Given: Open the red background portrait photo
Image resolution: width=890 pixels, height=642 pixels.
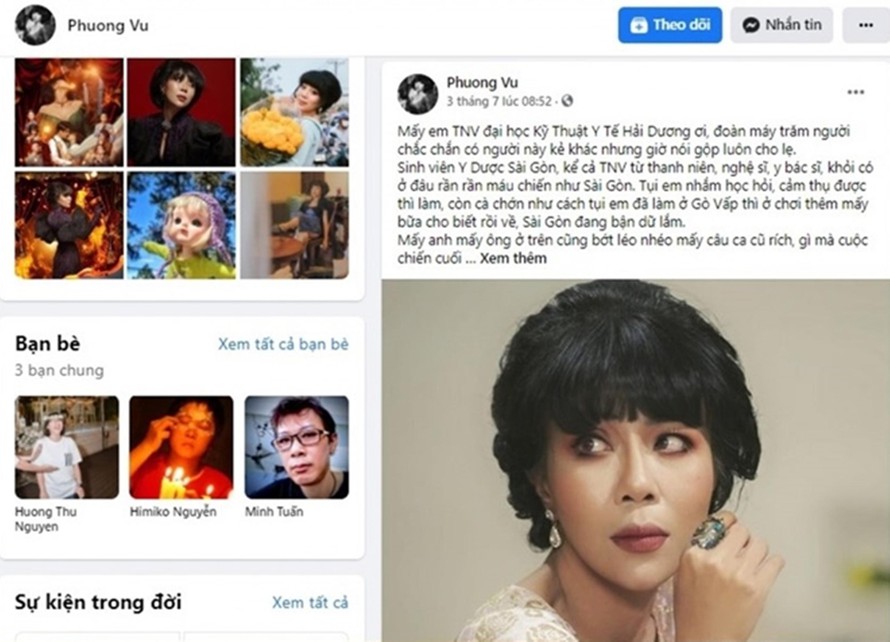Looking at the screenshot, I should click(x=181, y=112).
